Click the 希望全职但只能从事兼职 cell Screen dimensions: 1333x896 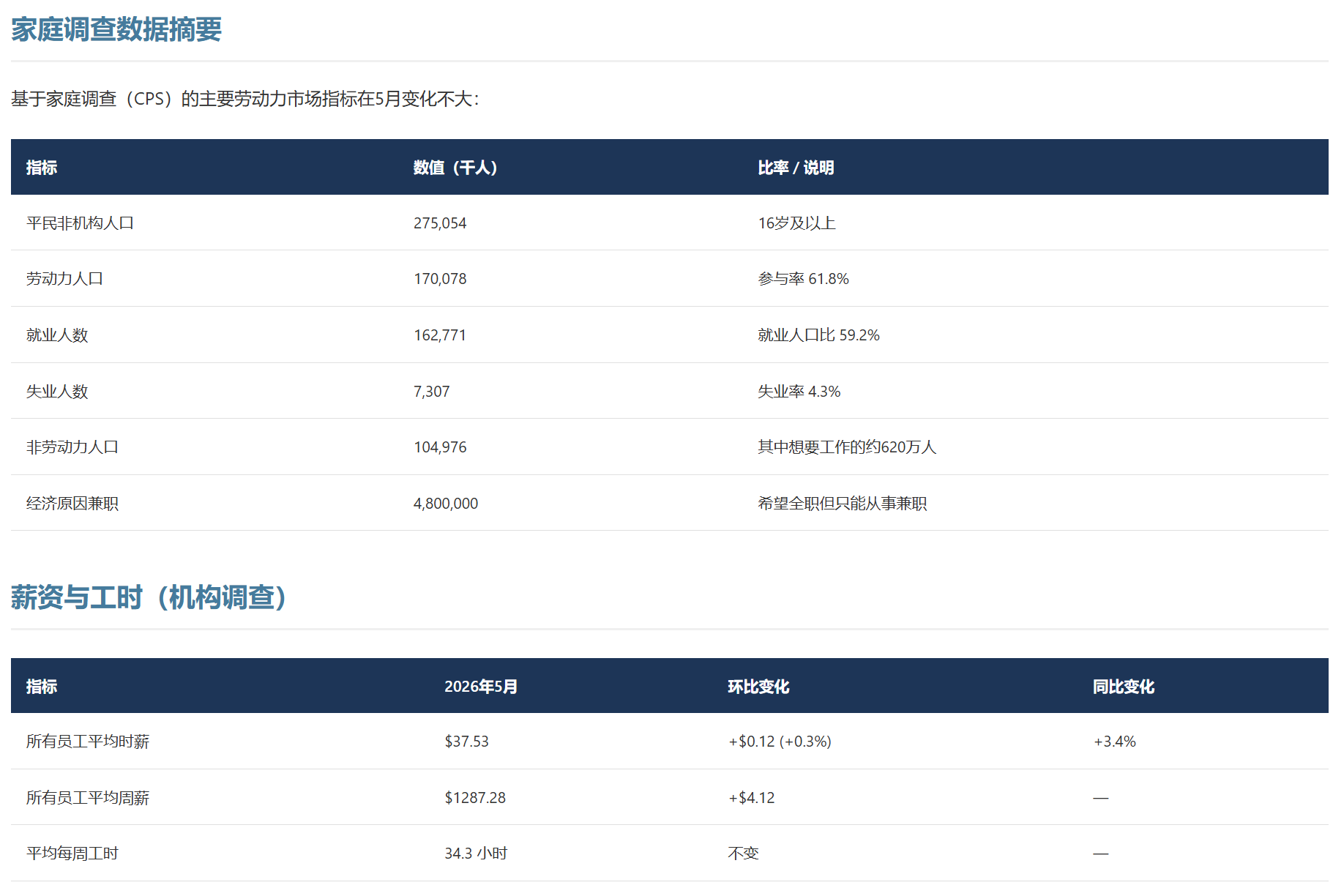[843, 504]
